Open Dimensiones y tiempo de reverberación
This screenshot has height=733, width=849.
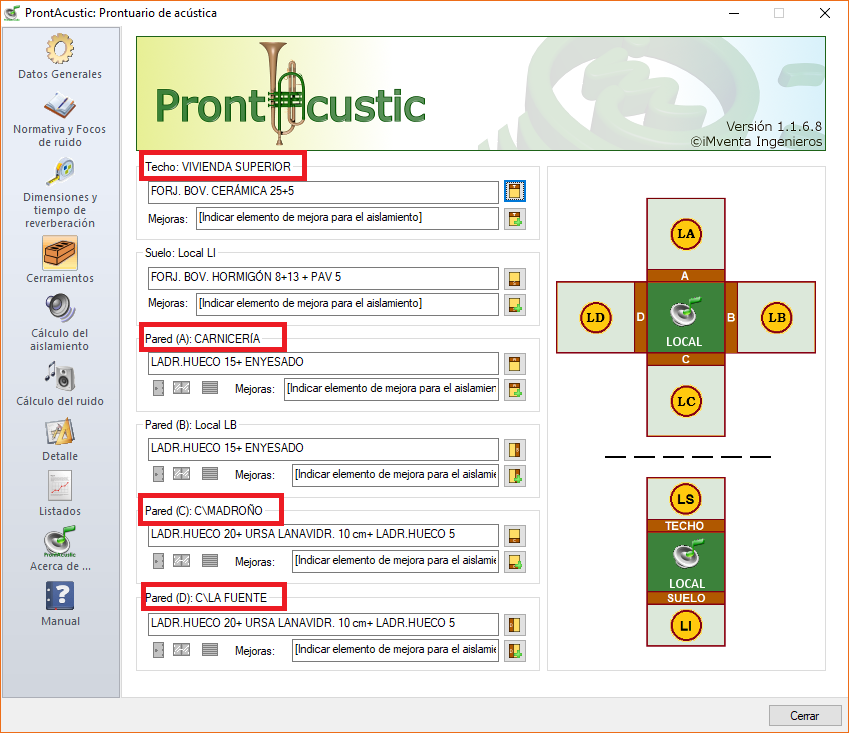60,193
